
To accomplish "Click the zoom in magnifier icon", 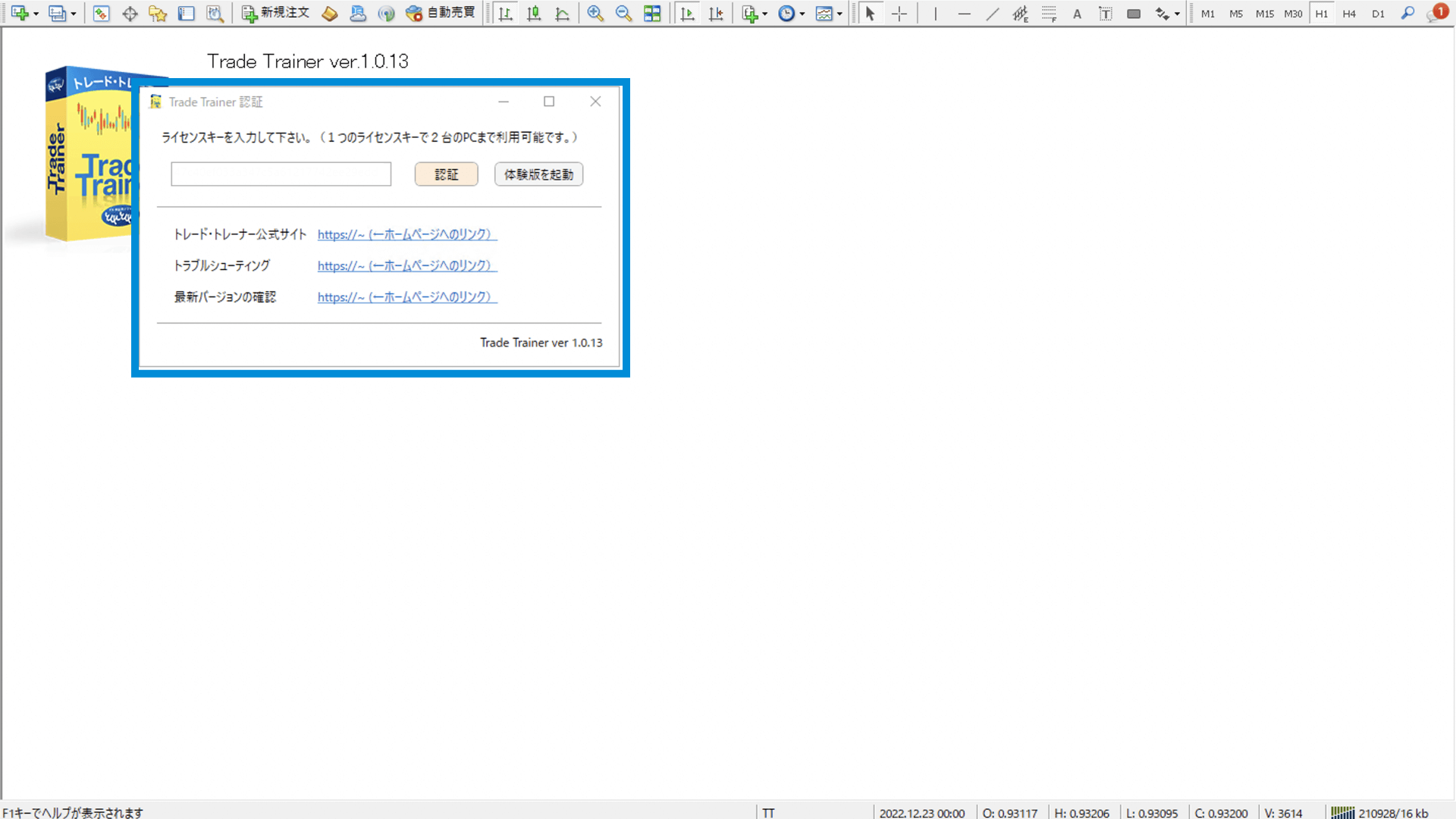I will (595, 14).
